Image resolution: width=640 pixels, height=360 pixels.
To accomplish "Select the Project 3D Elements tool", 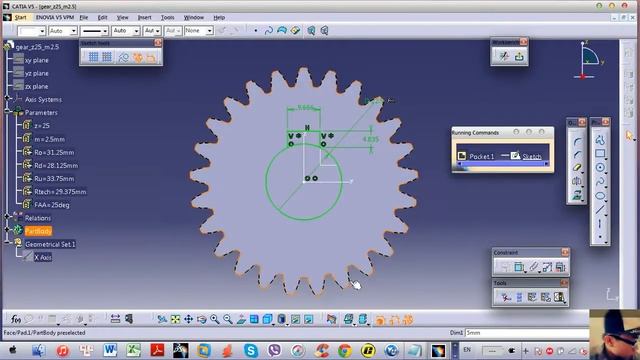I will pos(577,195).
